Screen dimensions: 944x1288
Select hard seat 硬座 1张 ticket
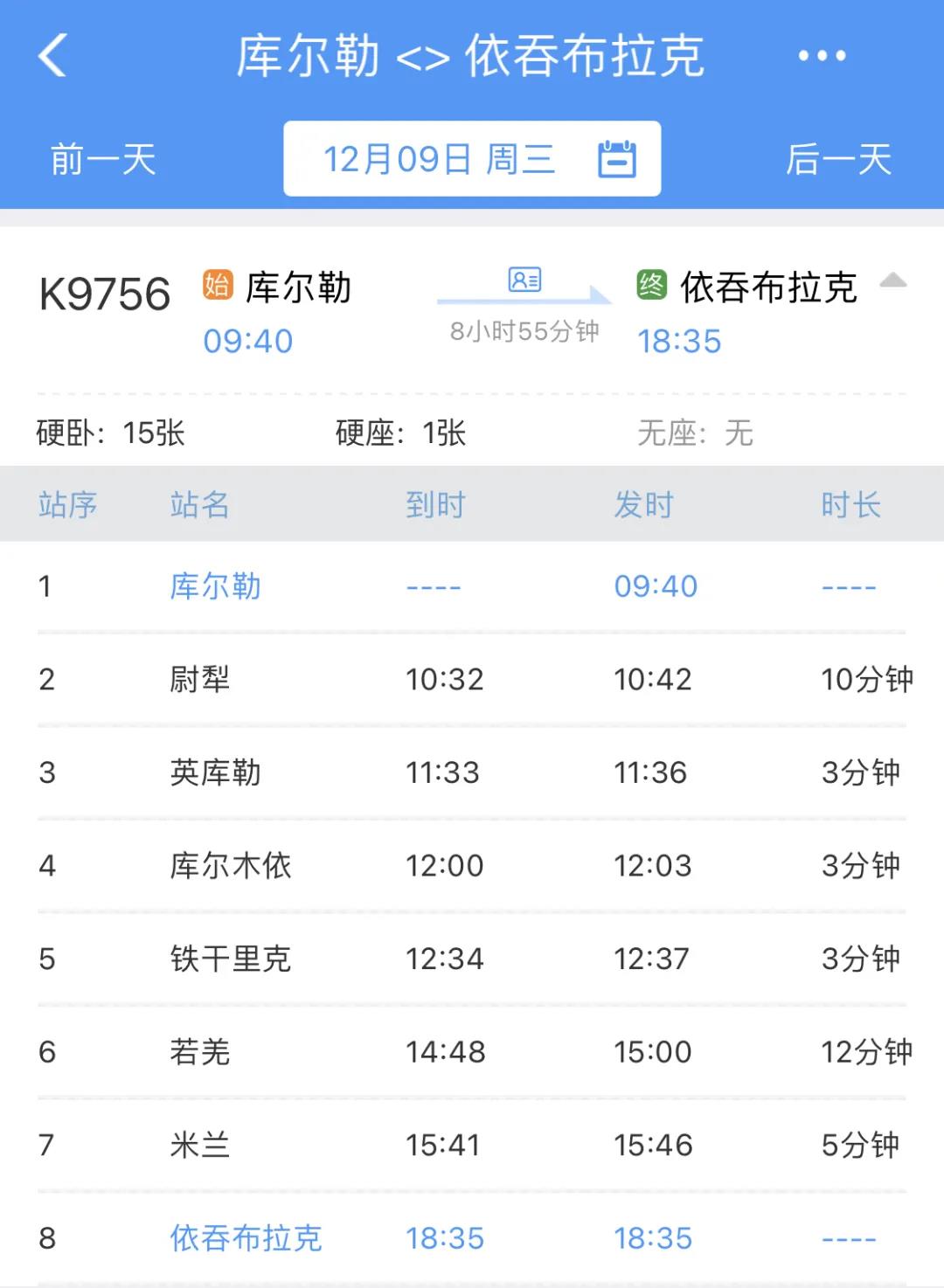[401, 433]
